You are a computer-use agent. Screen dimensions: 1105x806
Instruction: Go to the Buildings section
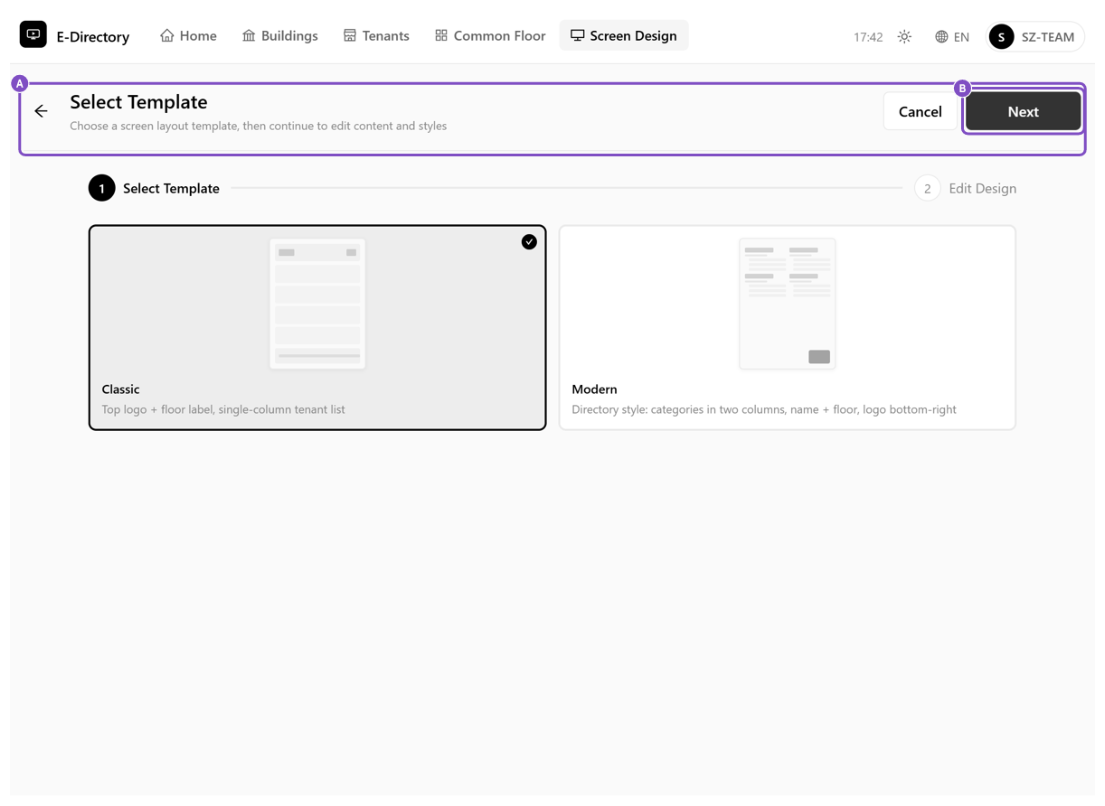pos(280,35)
